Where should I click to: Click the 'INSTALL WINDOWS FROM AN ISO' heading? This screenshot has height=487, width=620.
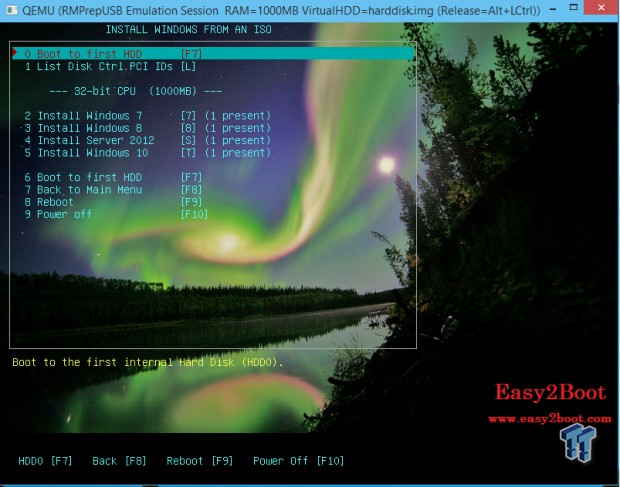pos(189,29)
